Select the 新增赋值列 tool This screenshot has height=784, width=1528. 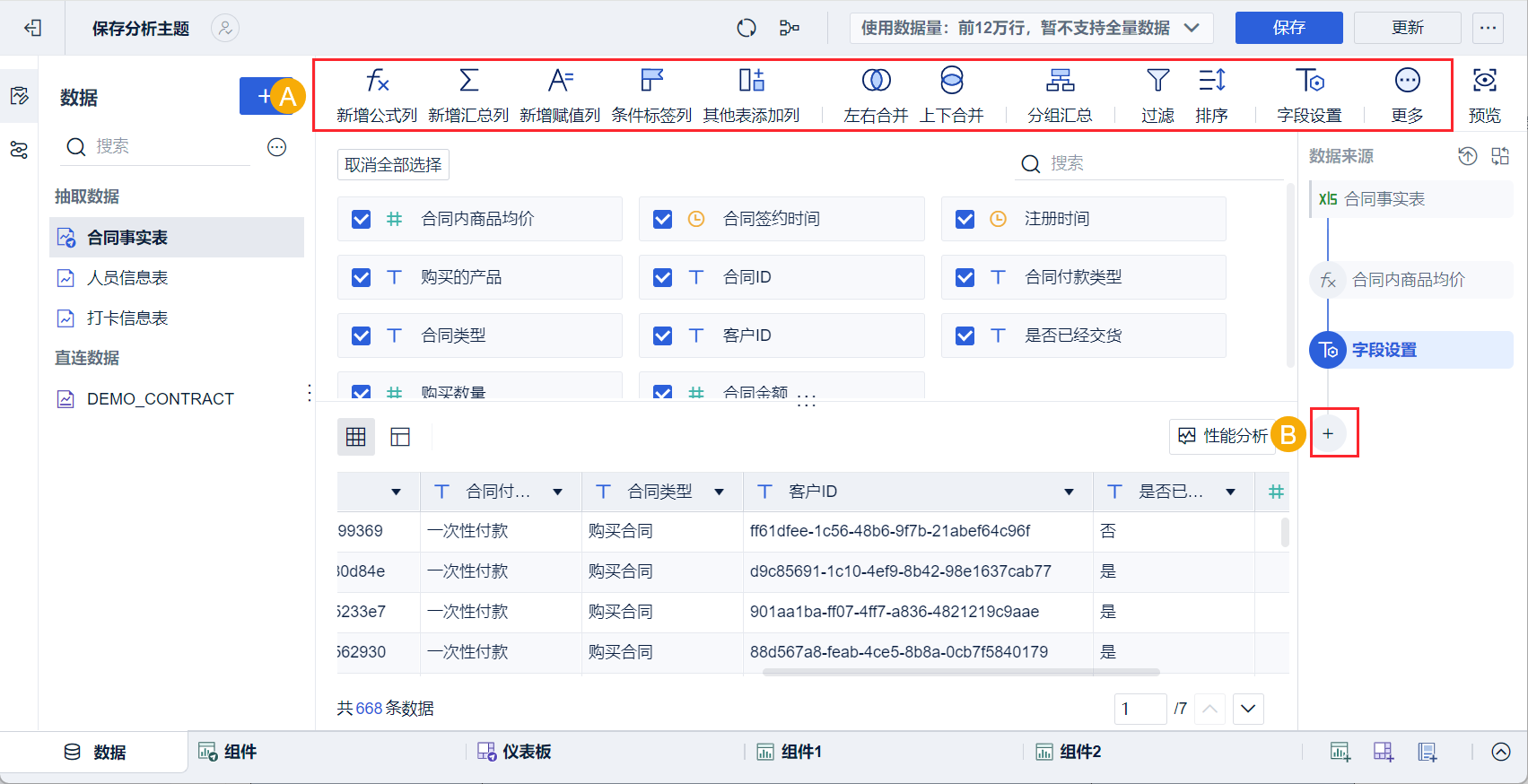point(560,95)
